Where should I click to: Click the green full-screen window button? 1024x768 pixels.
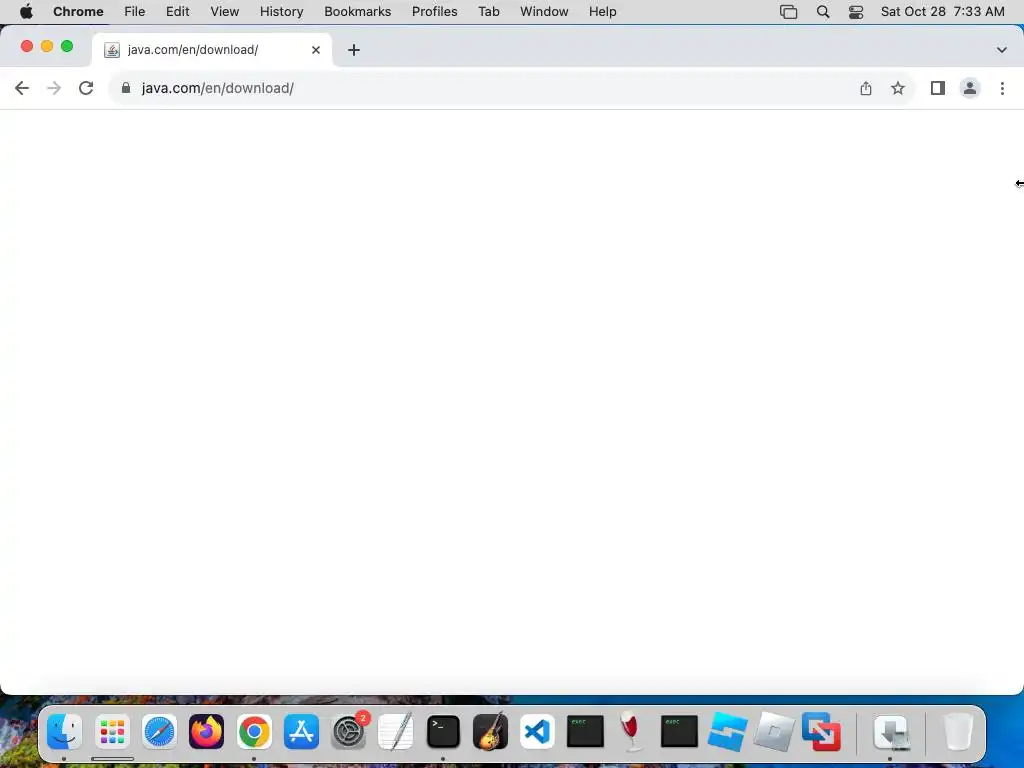(x=67, y=46)
